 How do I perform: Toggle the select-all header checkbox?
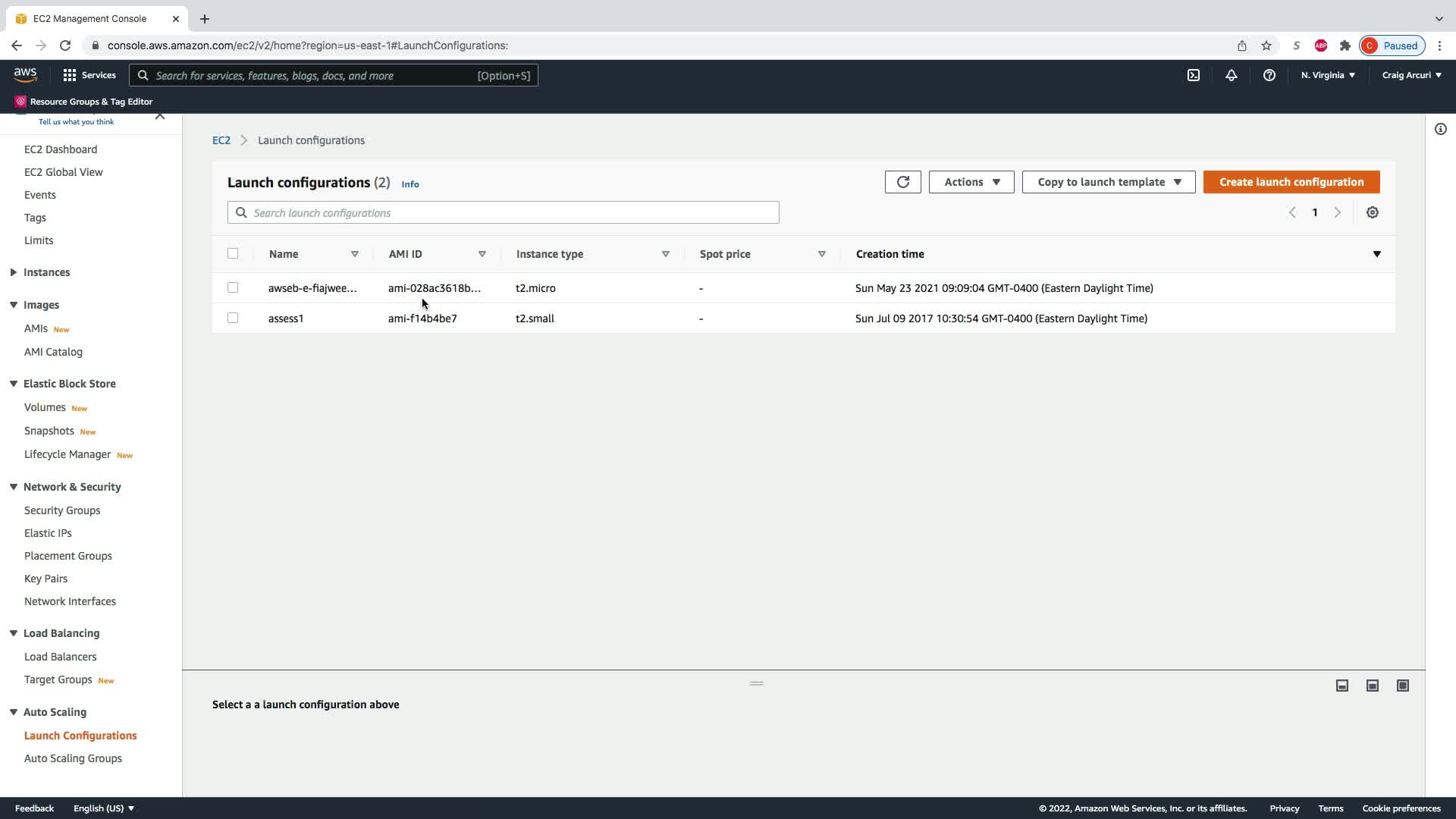point(233,253)
